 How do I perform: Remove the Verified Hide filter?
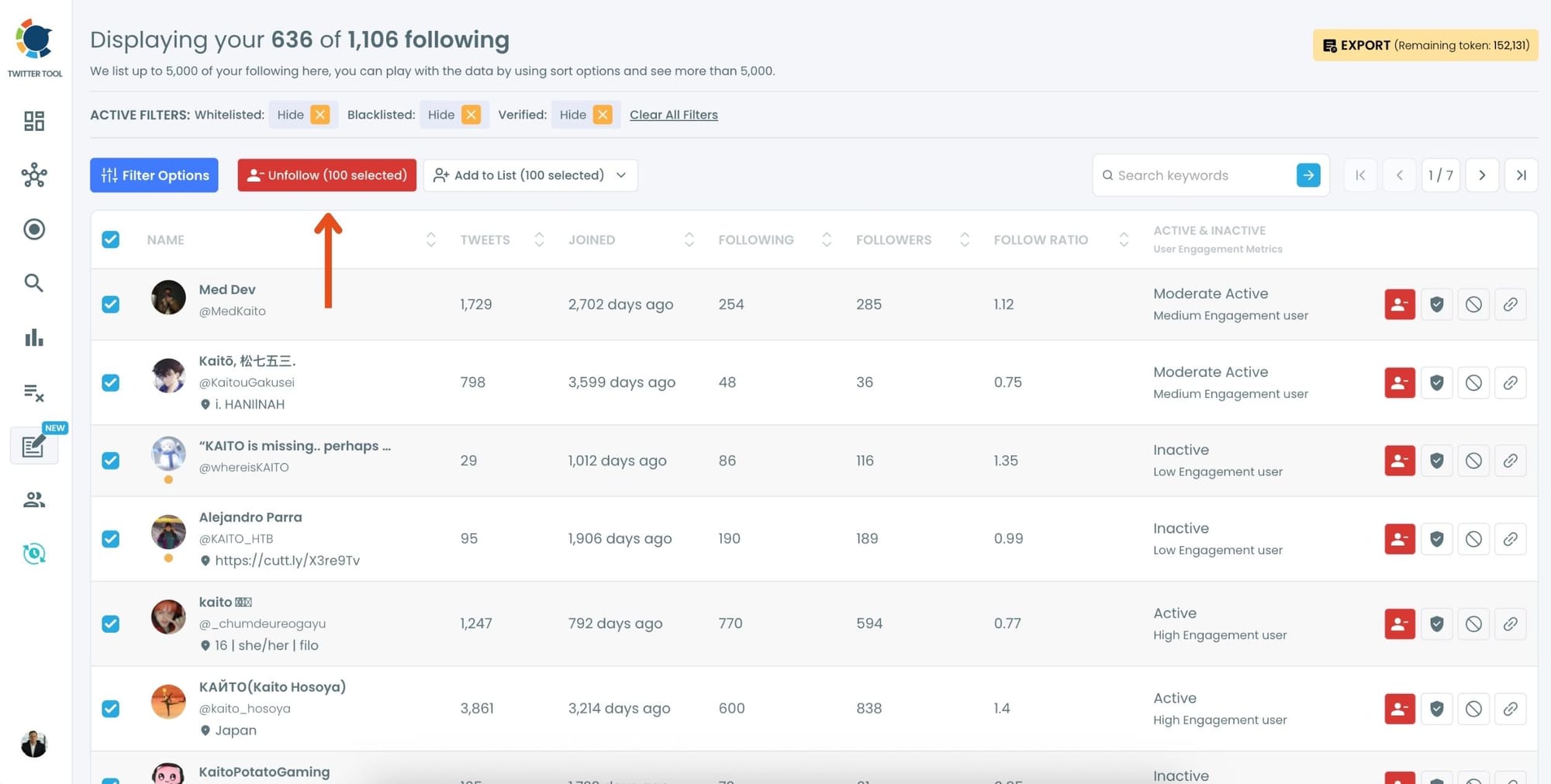[603, 114]
